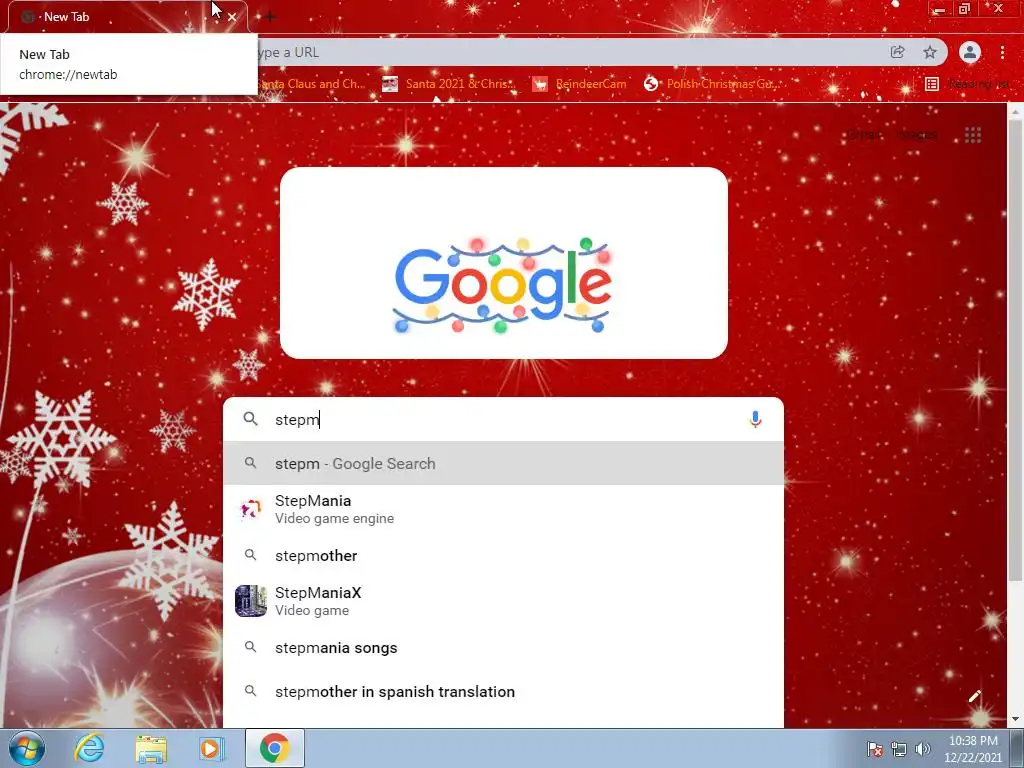Open Windows Media Player from taskbar
Screen dimensions: 1024x768
[x=212, y=748]
